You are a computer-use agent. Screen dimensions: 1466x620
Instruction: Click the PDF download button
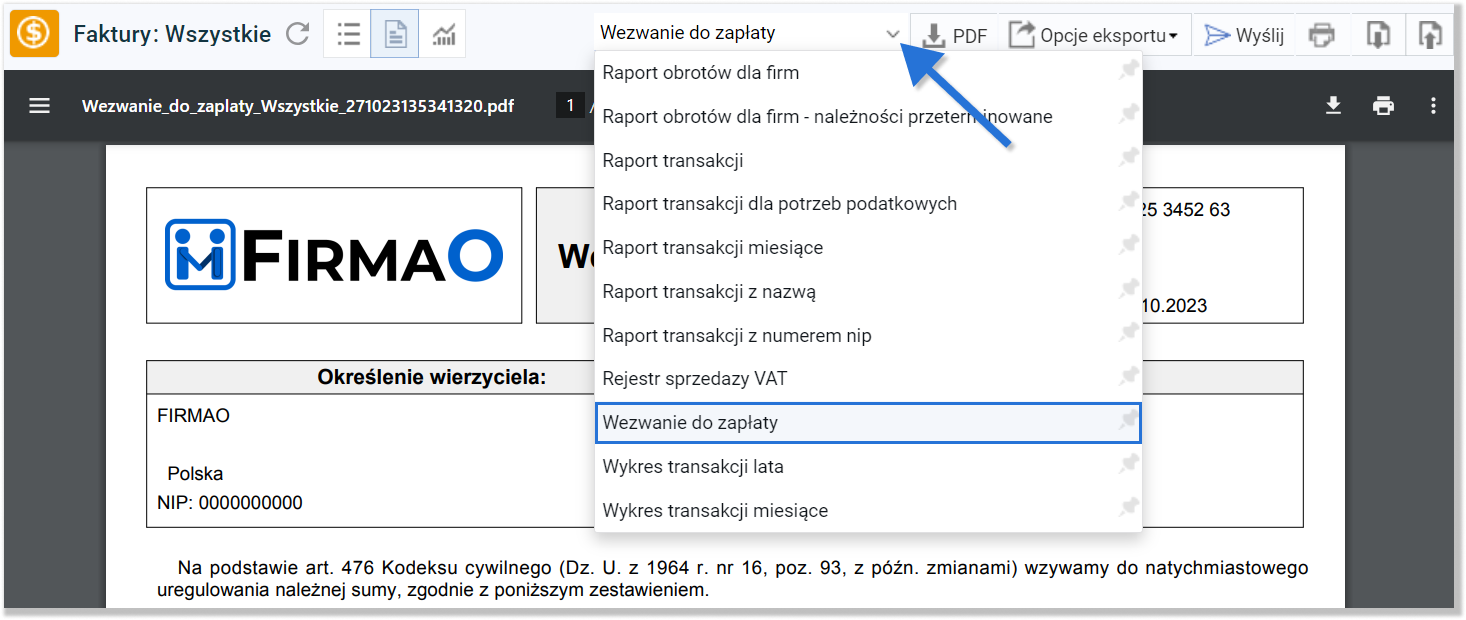tap(954, 33)
